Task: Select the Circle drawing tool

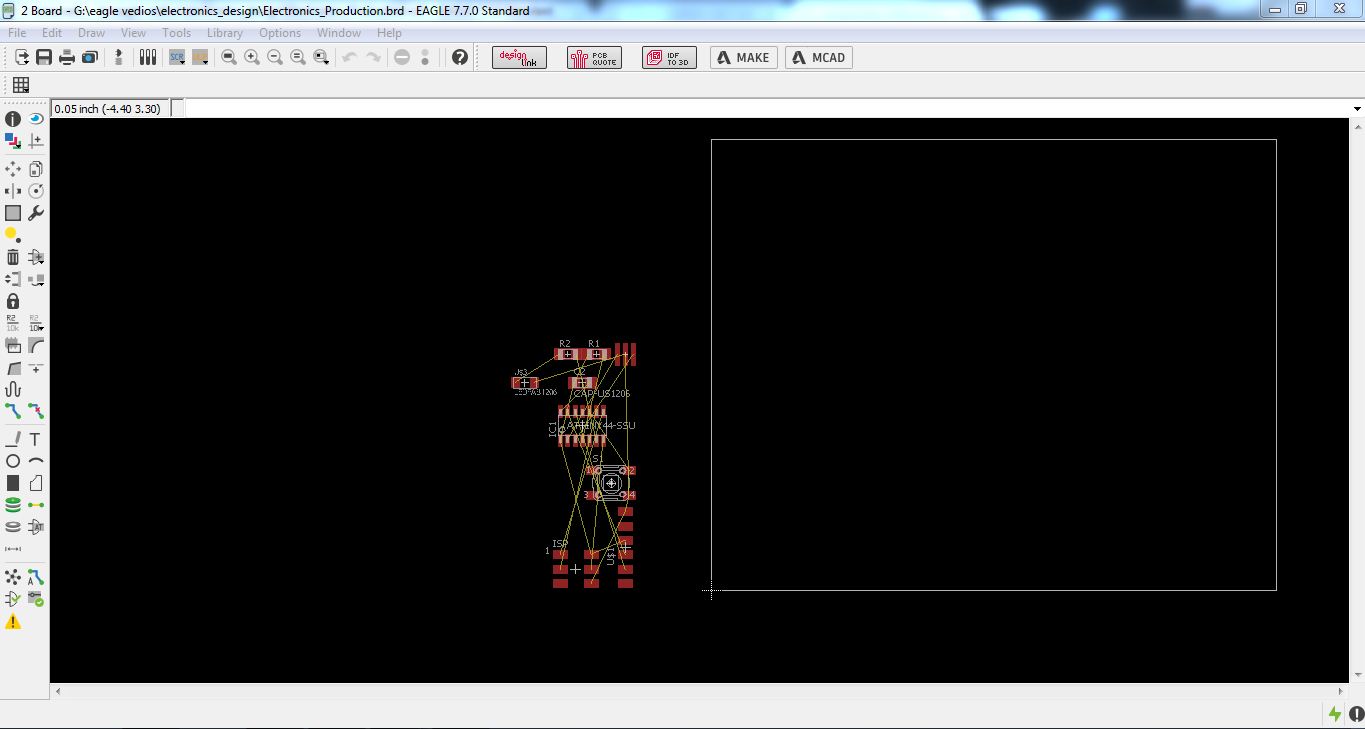Action: 13,461
